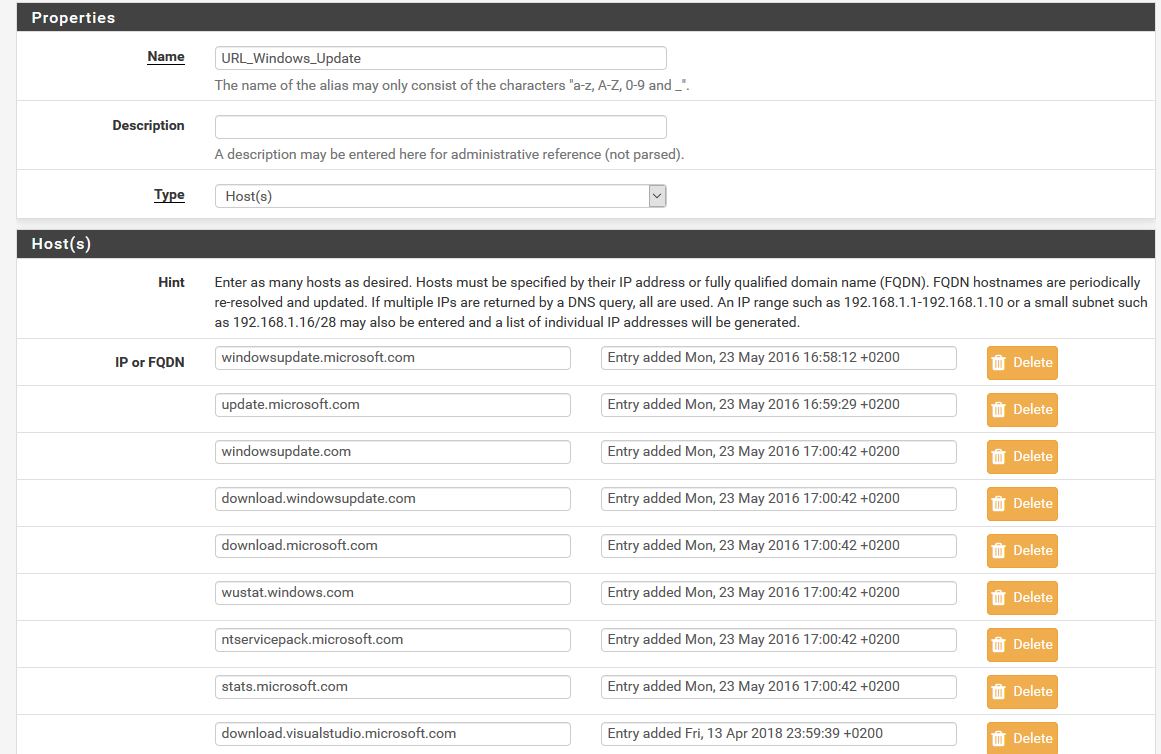This screenshot has height=754, width=1161.
Task: Open the Type dropdown showing Host(s)
Action: click(x=440, y=196)
